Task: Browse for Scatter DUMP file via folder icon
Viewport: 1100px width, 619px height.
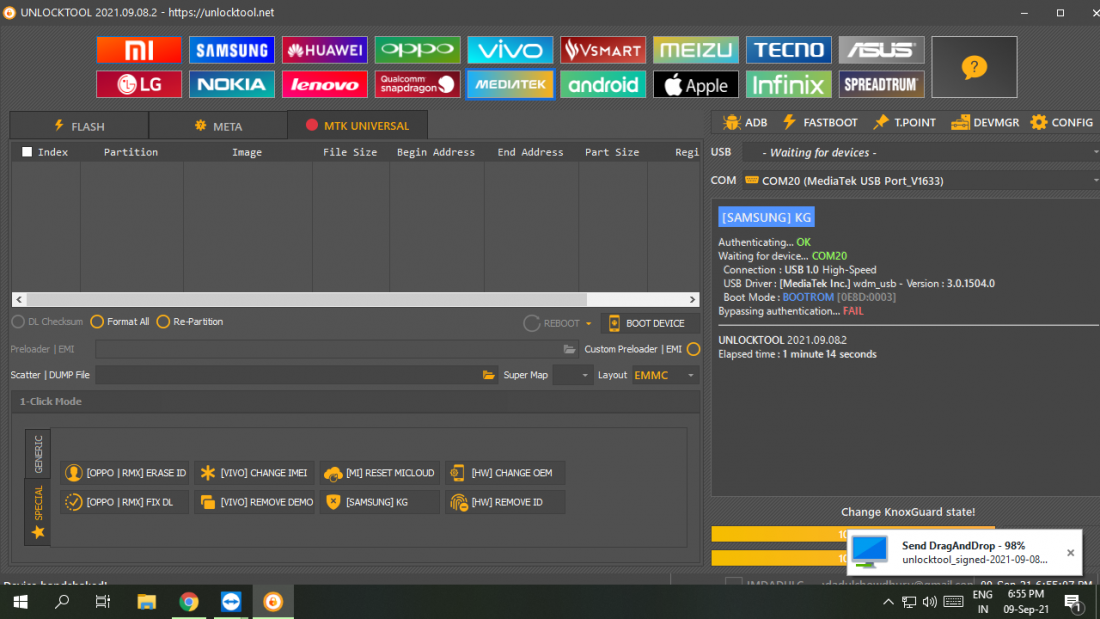Action: click(489, 375)
